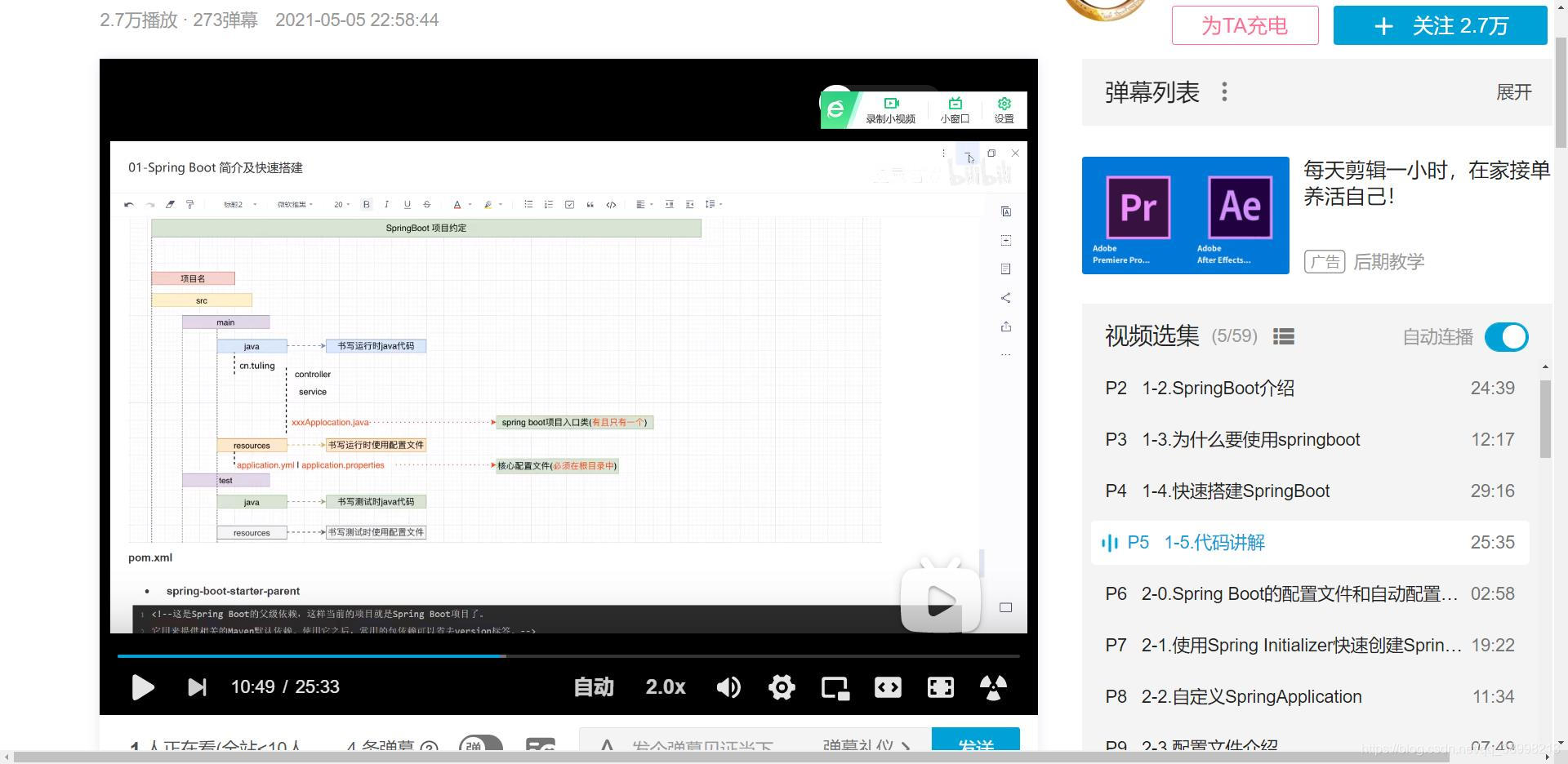Click the red font color A

pyautogui.click(x=457, y=205)
